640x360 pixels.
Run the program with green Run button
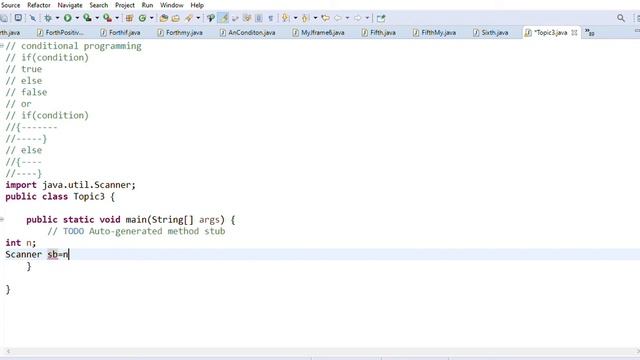point(67,18)
